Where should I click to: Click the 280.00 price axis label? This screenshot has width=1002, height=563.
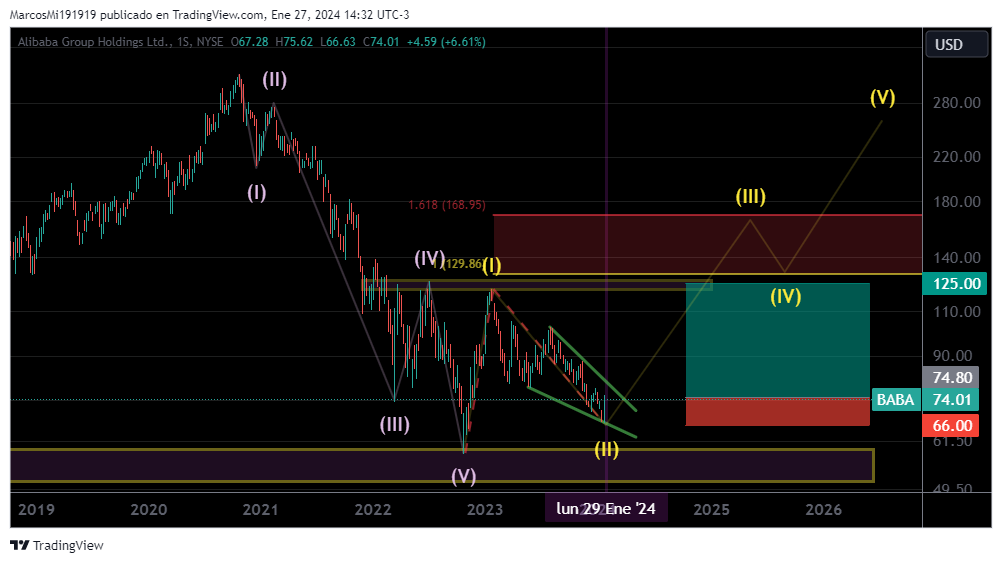956,103
